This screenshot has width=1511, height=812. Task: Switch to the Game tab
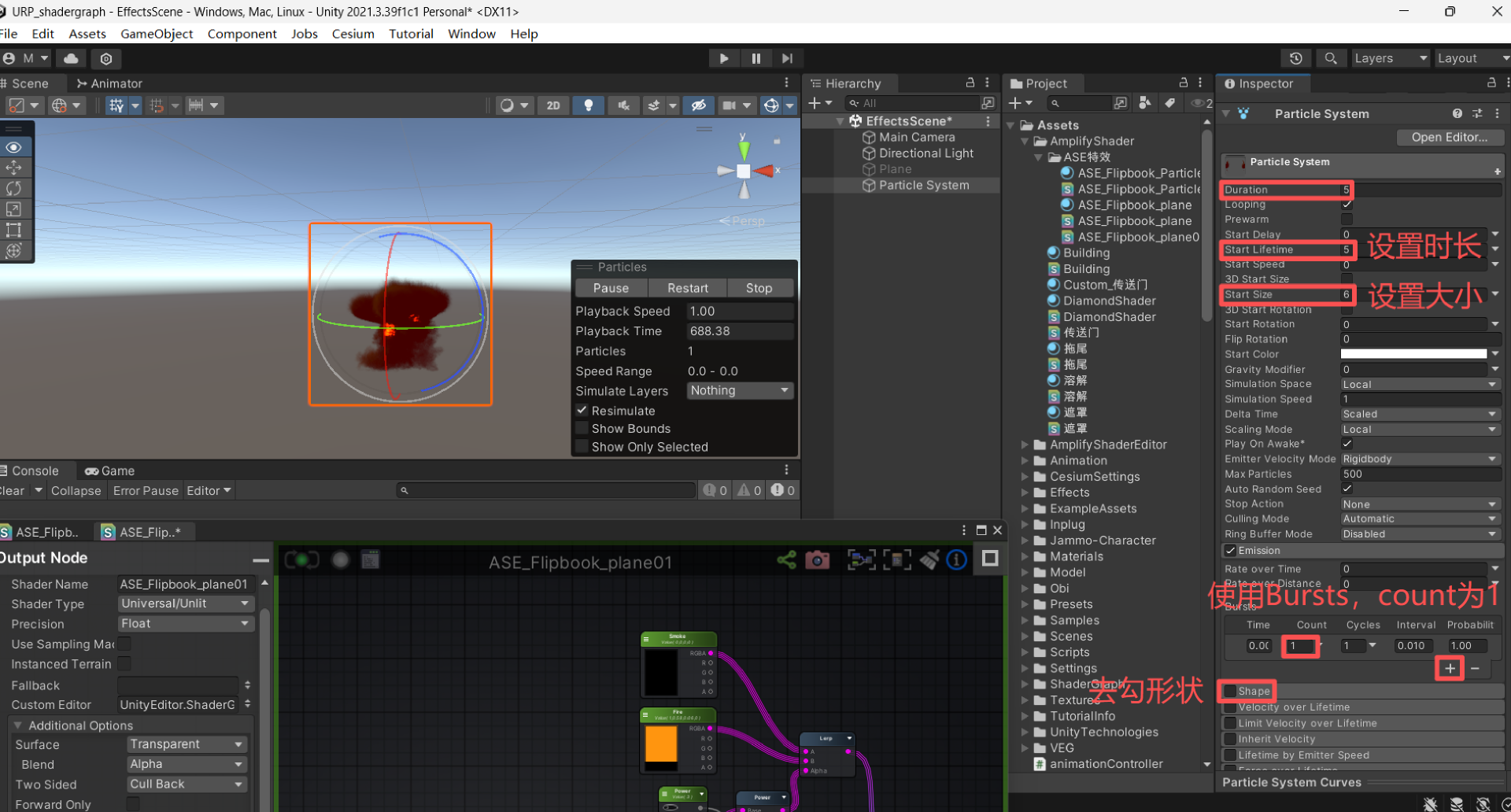click(109, 471)
